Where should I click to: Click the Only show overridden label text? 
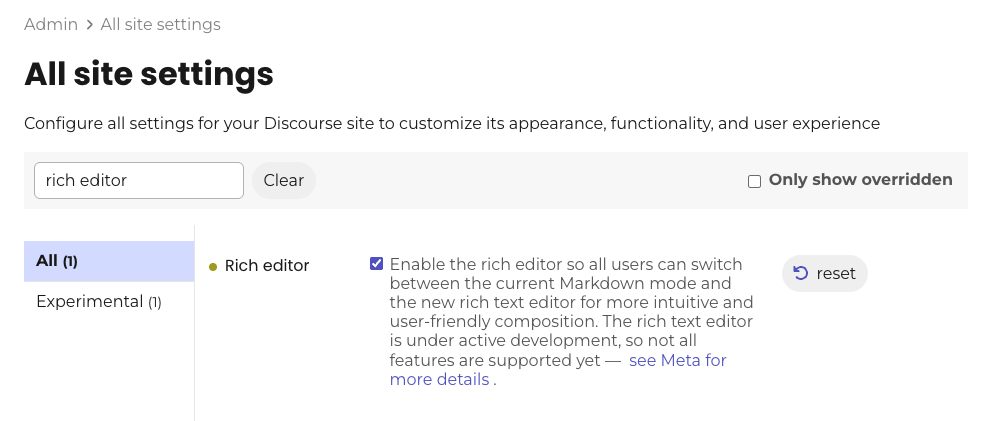point(861,180)
